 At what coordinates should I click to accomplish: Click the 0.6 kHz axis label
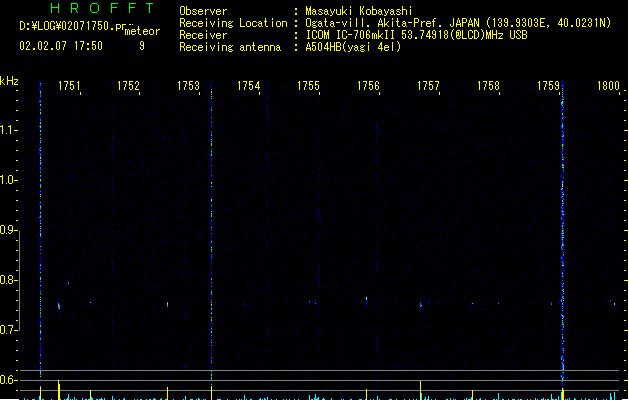tap(8, 380)
